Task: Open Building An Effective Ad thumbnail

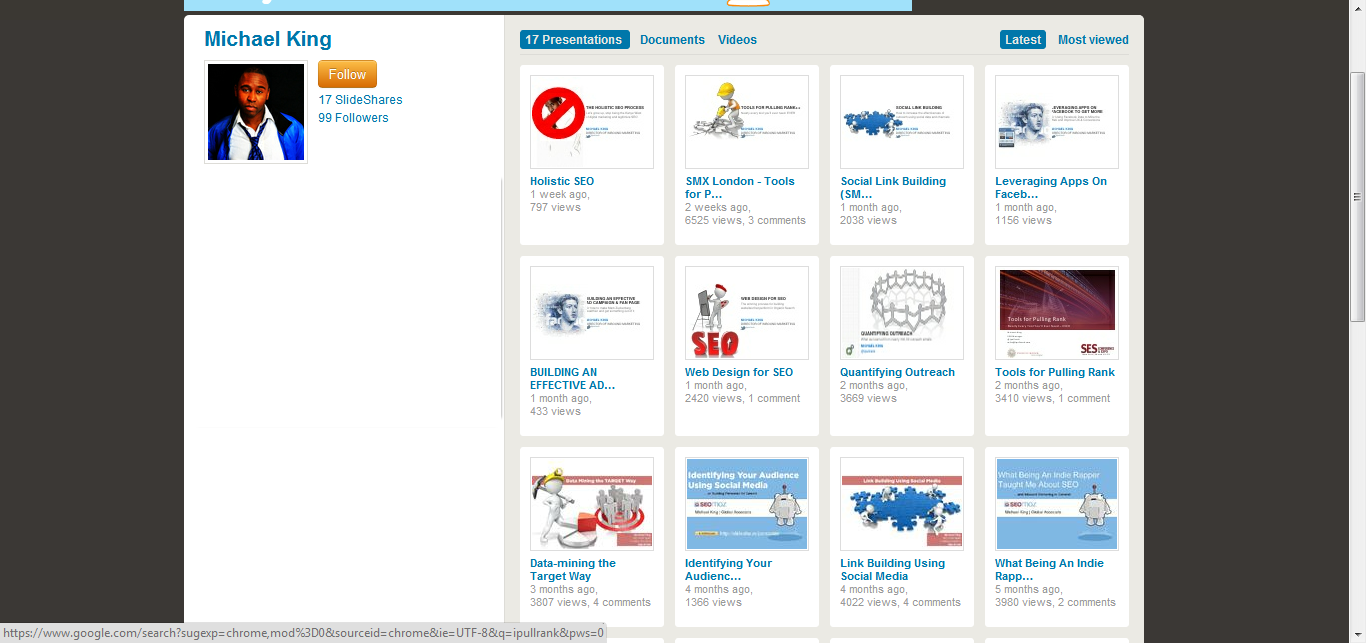Action: click(x=592, y=313)
